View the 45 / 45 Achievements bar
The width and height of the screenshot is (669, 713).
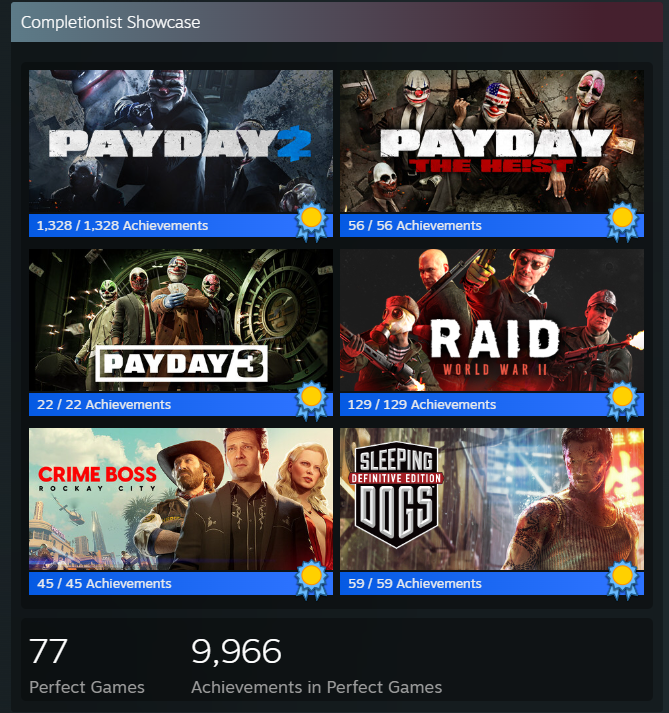(x=181, y=583)
